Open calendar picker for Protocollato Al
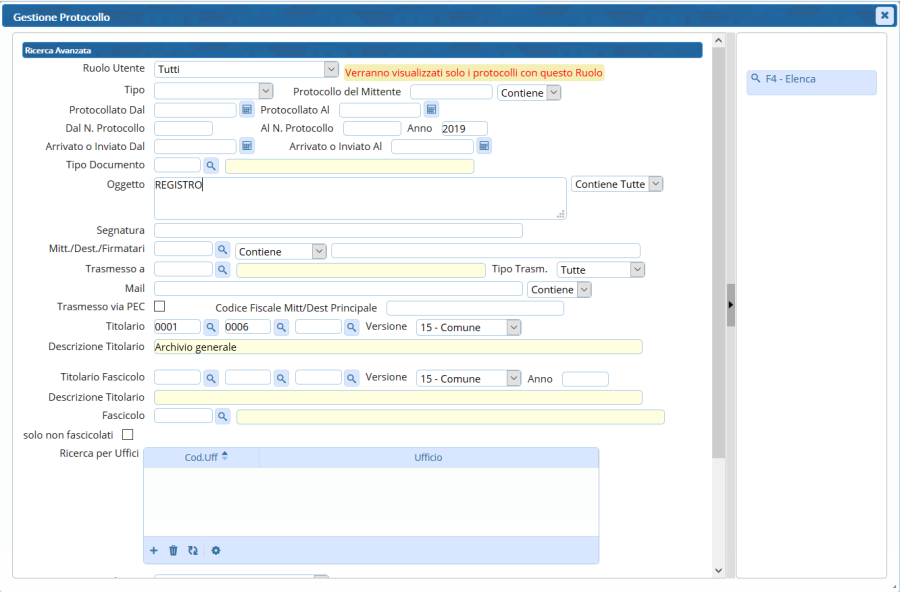Screen dimensions: 900x592 tap(431, 109)
